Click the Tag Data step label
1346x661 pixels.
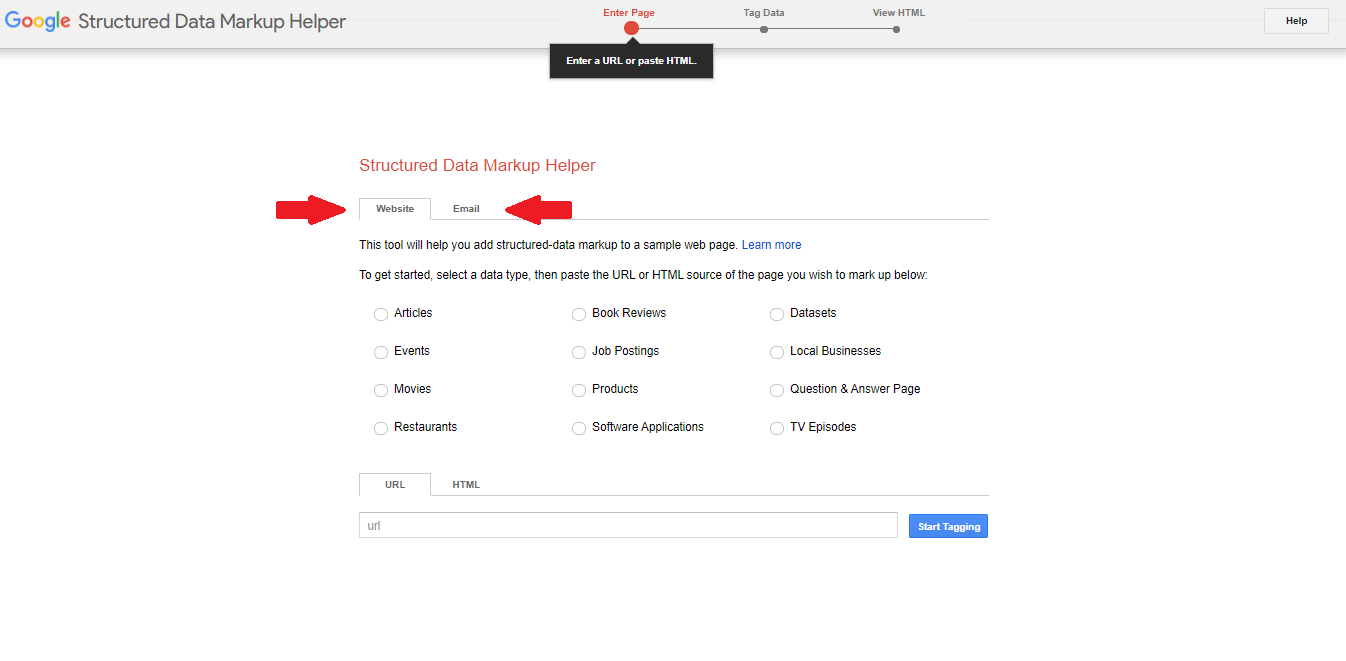[764, 13]
